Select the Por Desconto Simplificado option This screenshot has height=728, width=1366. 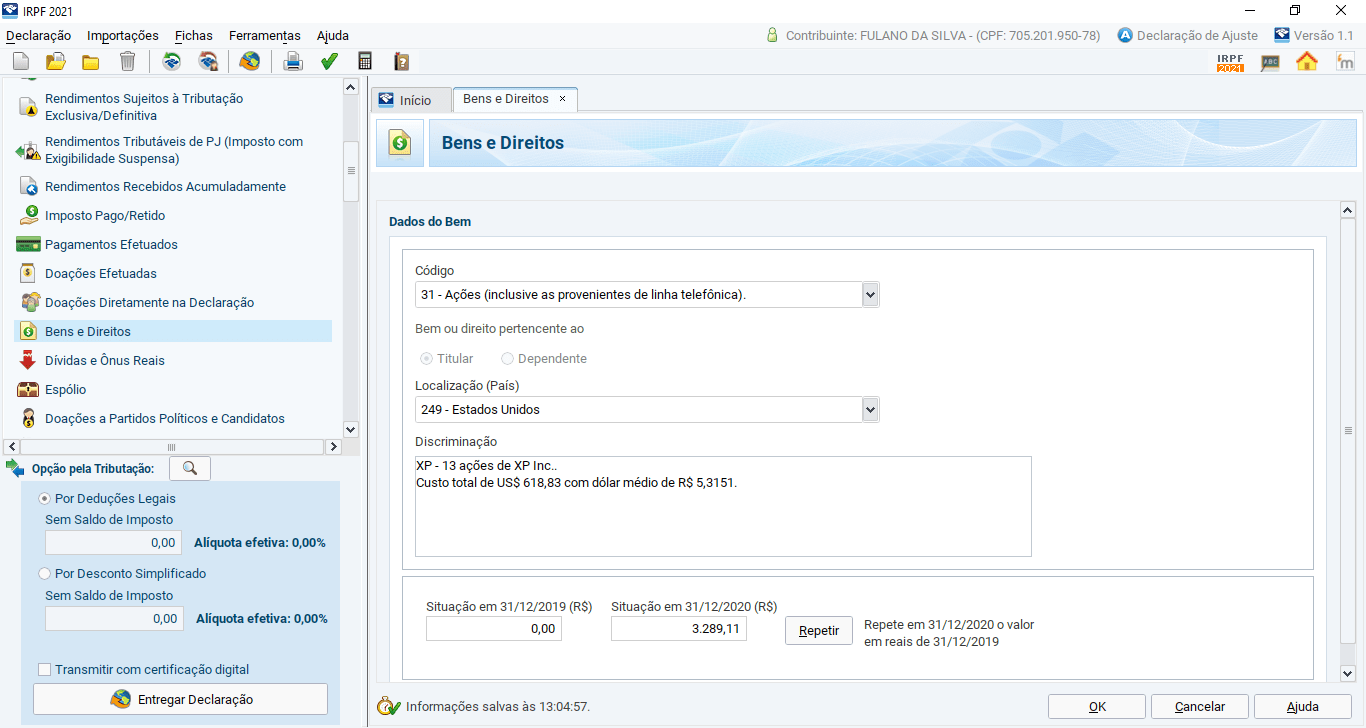(x=44, y=574)
